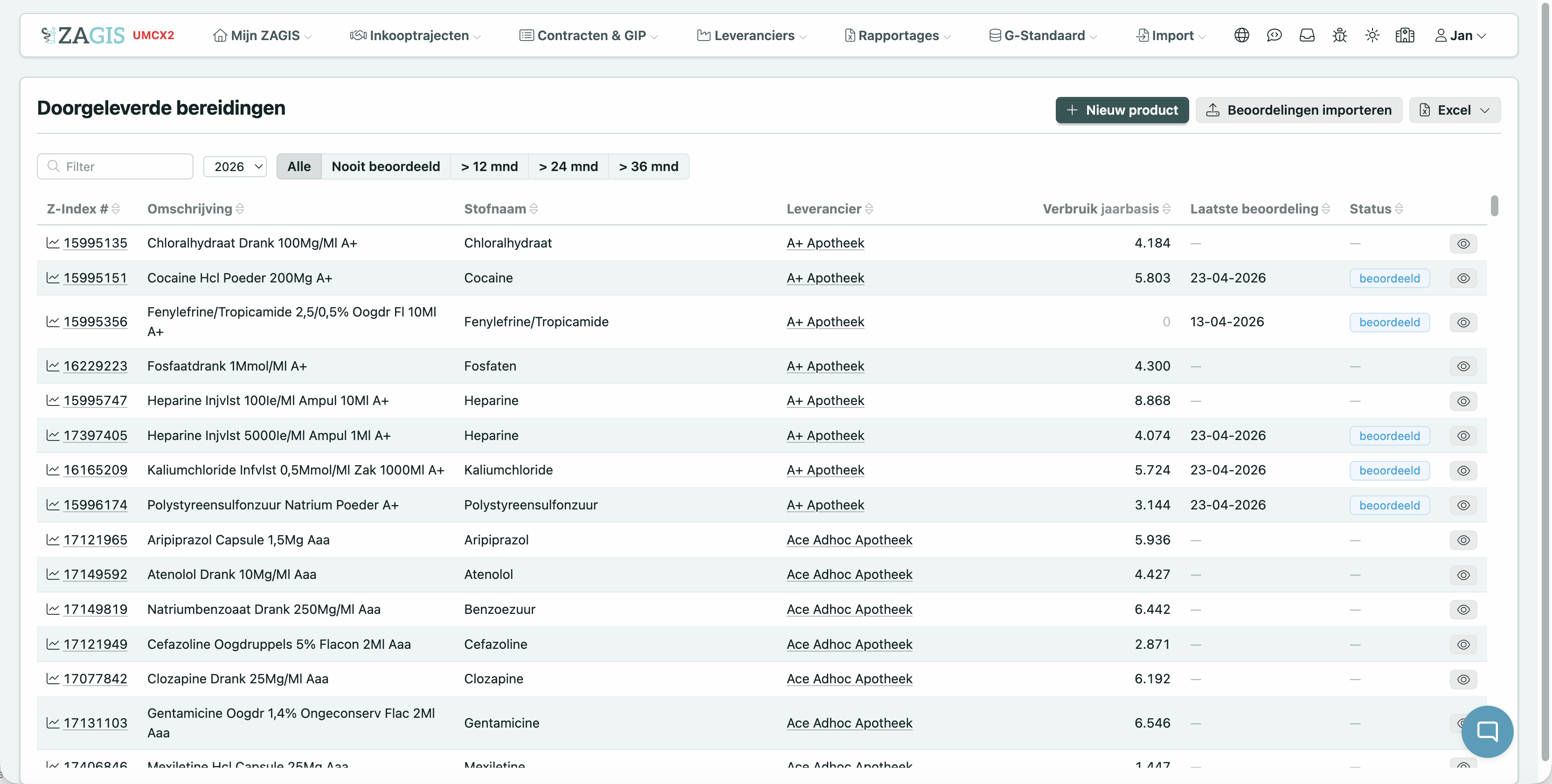
Task: Click eye icon for Cocaine Hcl Poeder row
Action: 1463,278
